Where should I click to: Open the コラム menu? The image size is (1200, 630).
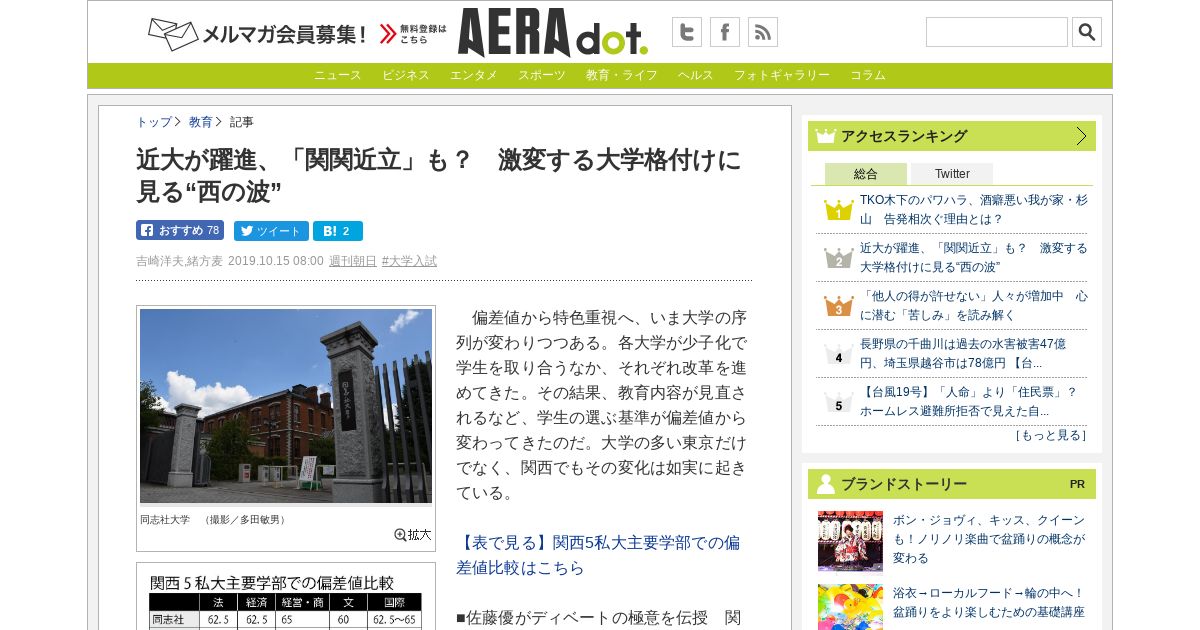pos(868,75)
